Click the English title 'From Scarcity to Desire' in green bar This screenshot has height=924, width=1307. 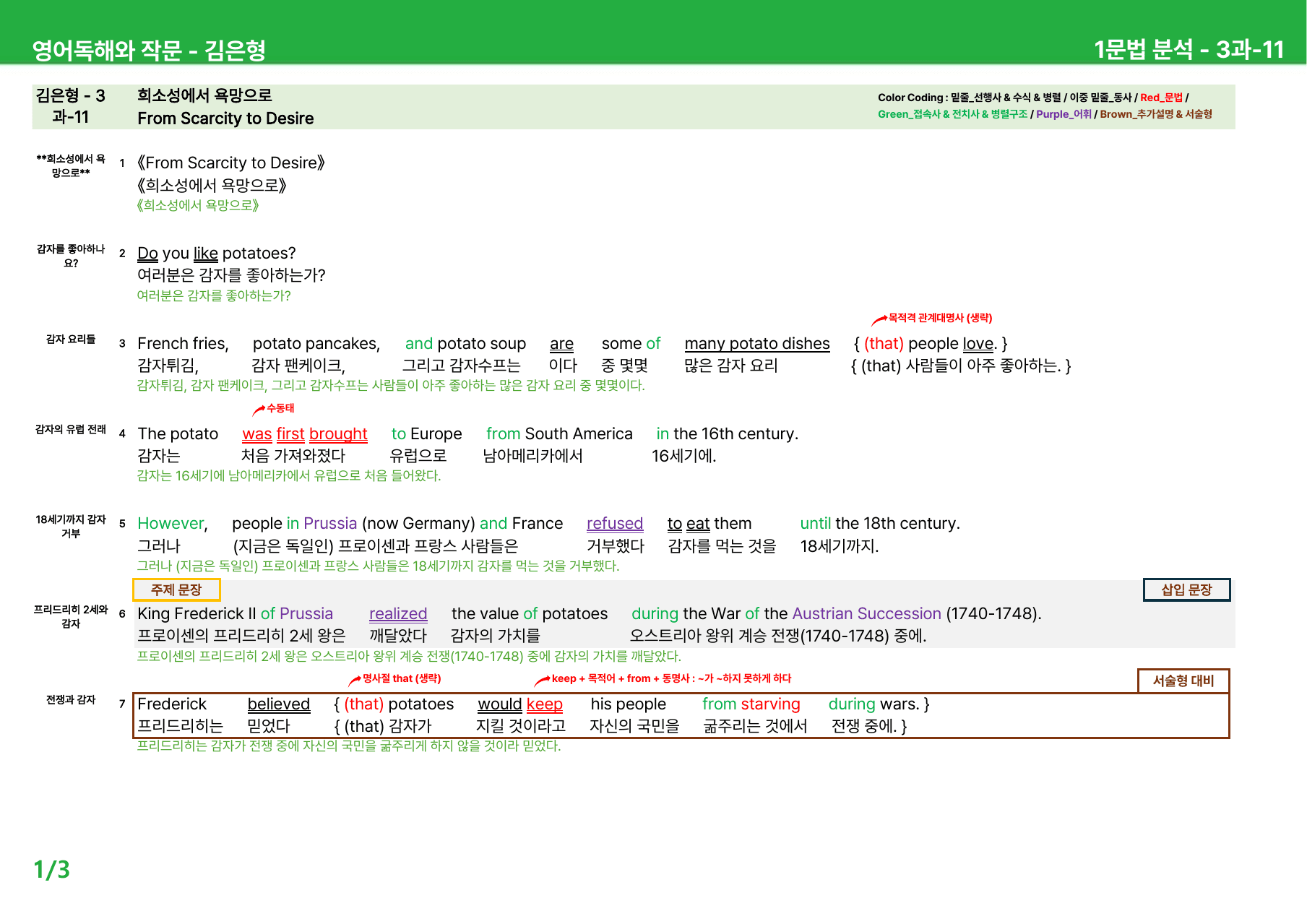[225, 118]
